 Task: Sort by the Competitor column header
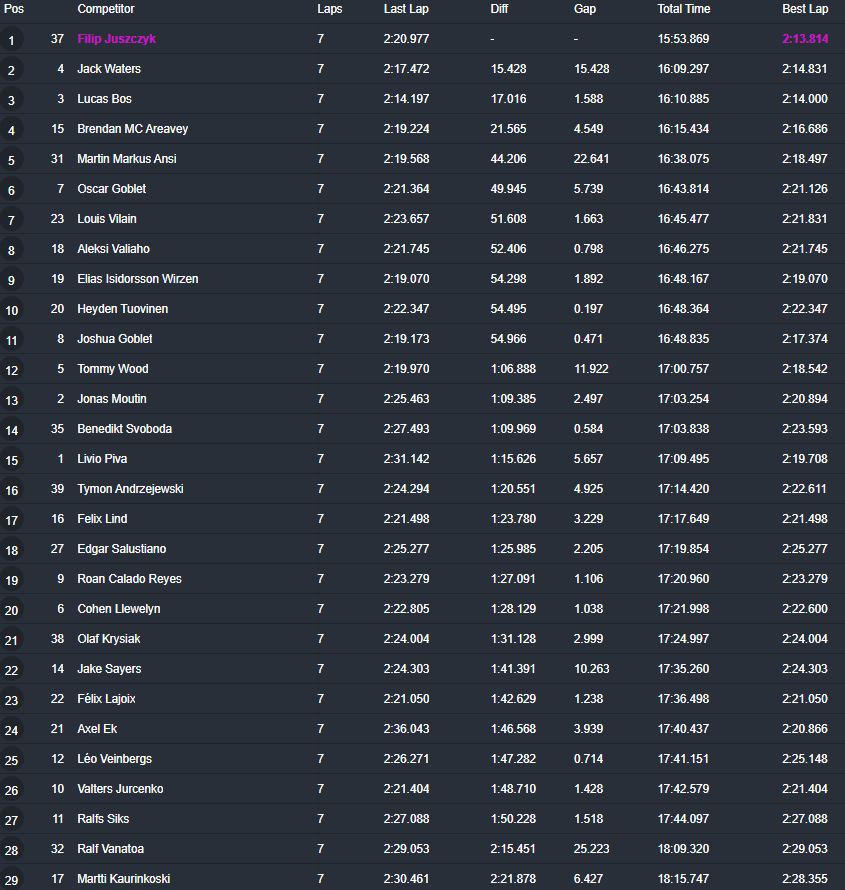coord(106,9)
